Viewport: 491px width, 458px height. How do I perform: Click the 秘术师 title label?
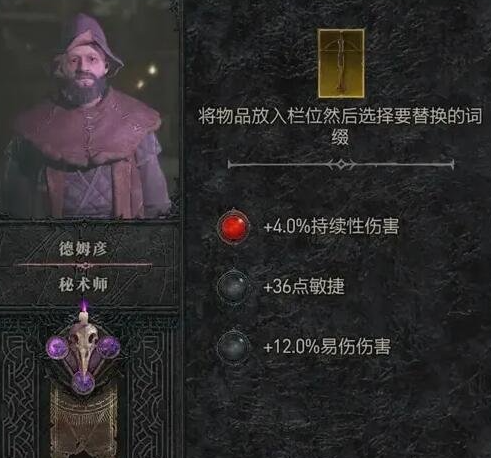click(x=83, y=285)
